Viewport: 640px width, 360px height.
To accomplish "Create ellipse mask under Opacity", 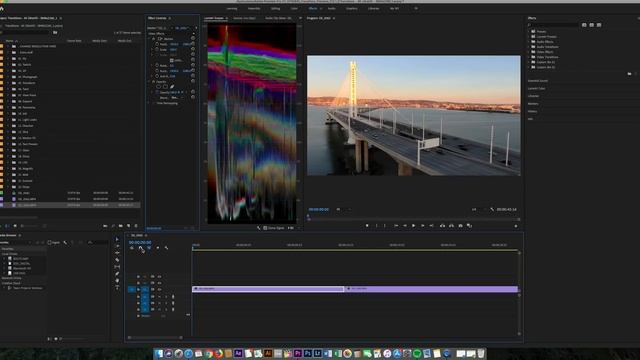I will pyautogui.click(x=159, y=87).
